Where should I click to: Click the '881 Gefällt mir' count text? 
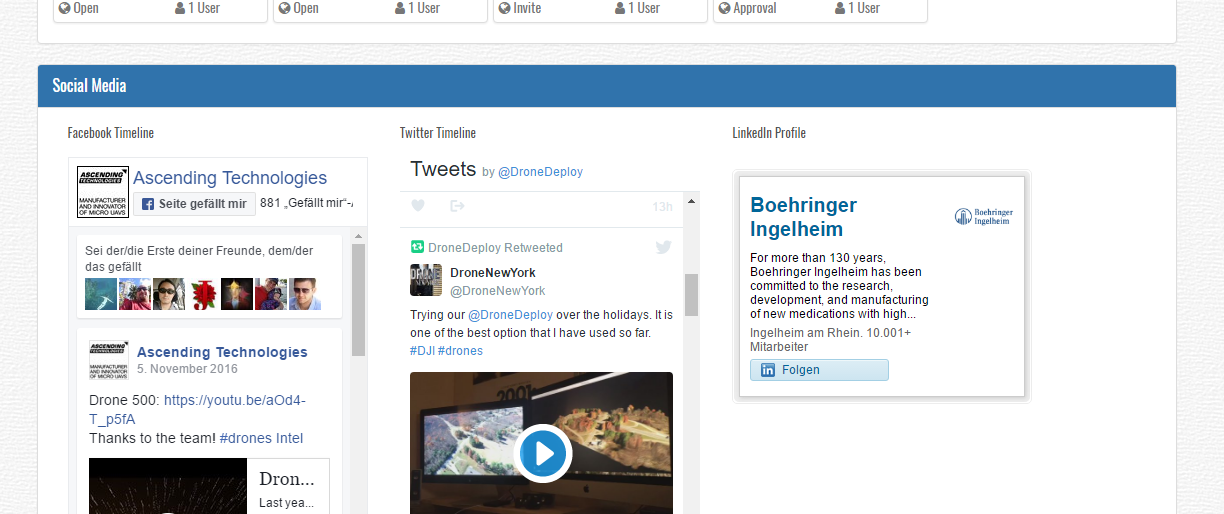coord(307,204)
